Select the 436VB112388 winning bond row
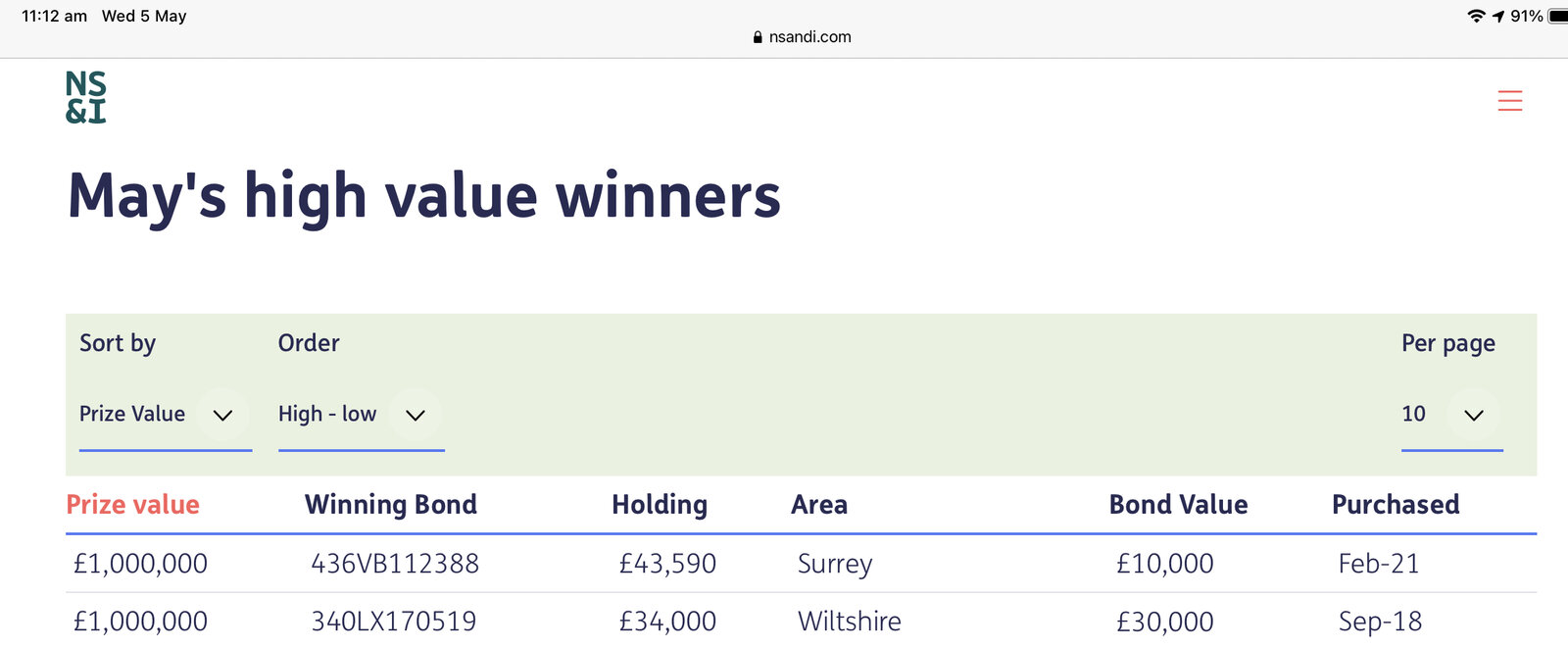This screenshot has width=1568, height=648. coord(395,564)
